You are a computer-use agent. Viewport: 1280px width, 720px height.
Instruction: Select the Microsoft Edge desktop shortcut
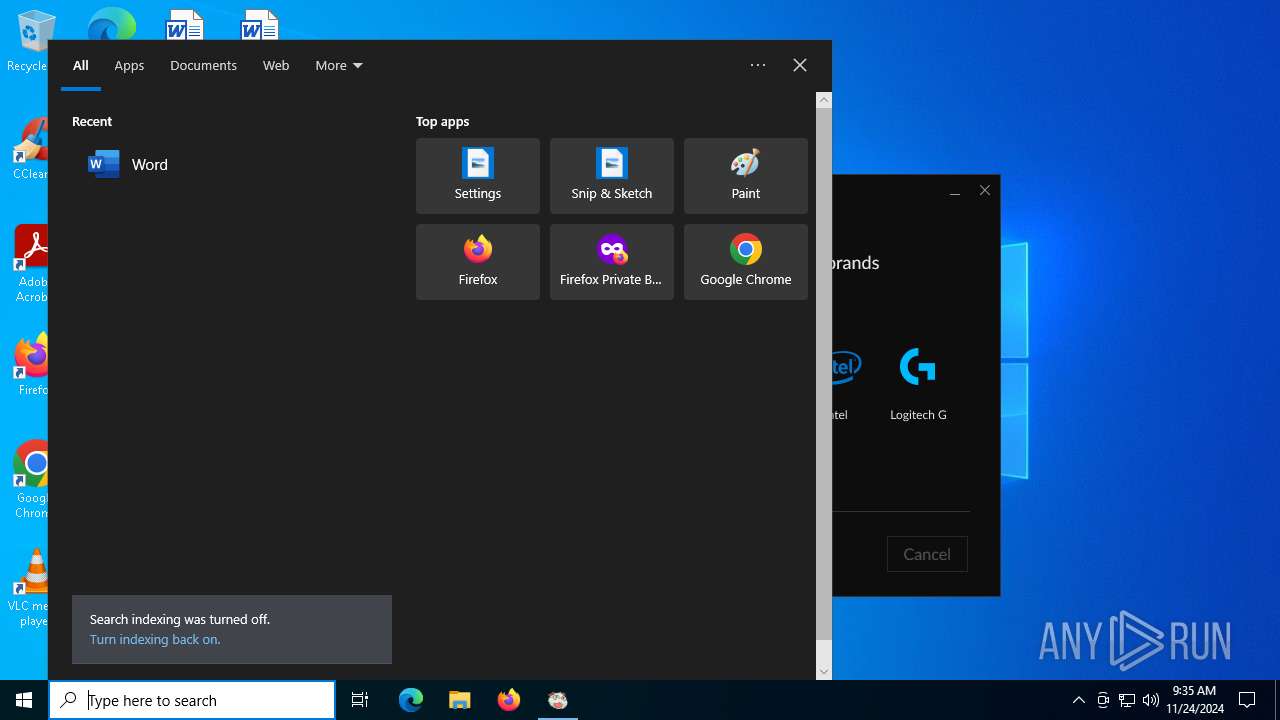pos(111,24)
